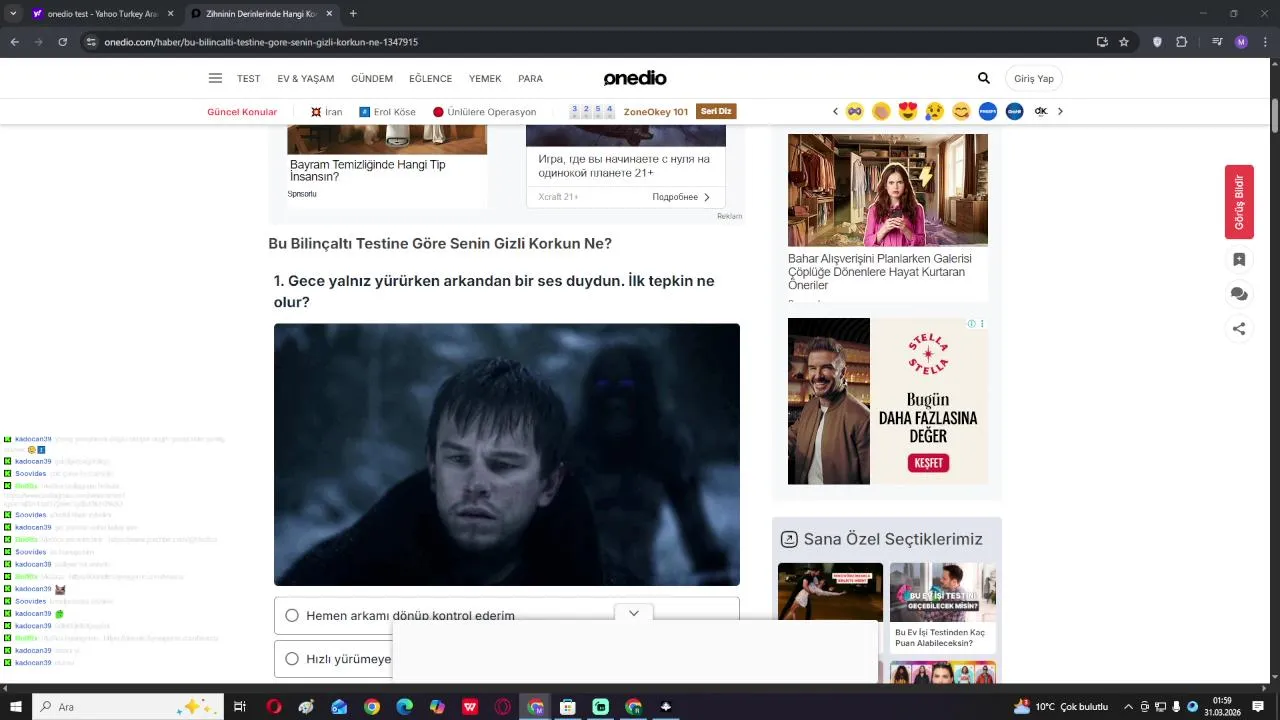Click the heart-eyes emoji reaction
Image resolution: width=1280 pixels, height=720 pixels.
[908, 111]
